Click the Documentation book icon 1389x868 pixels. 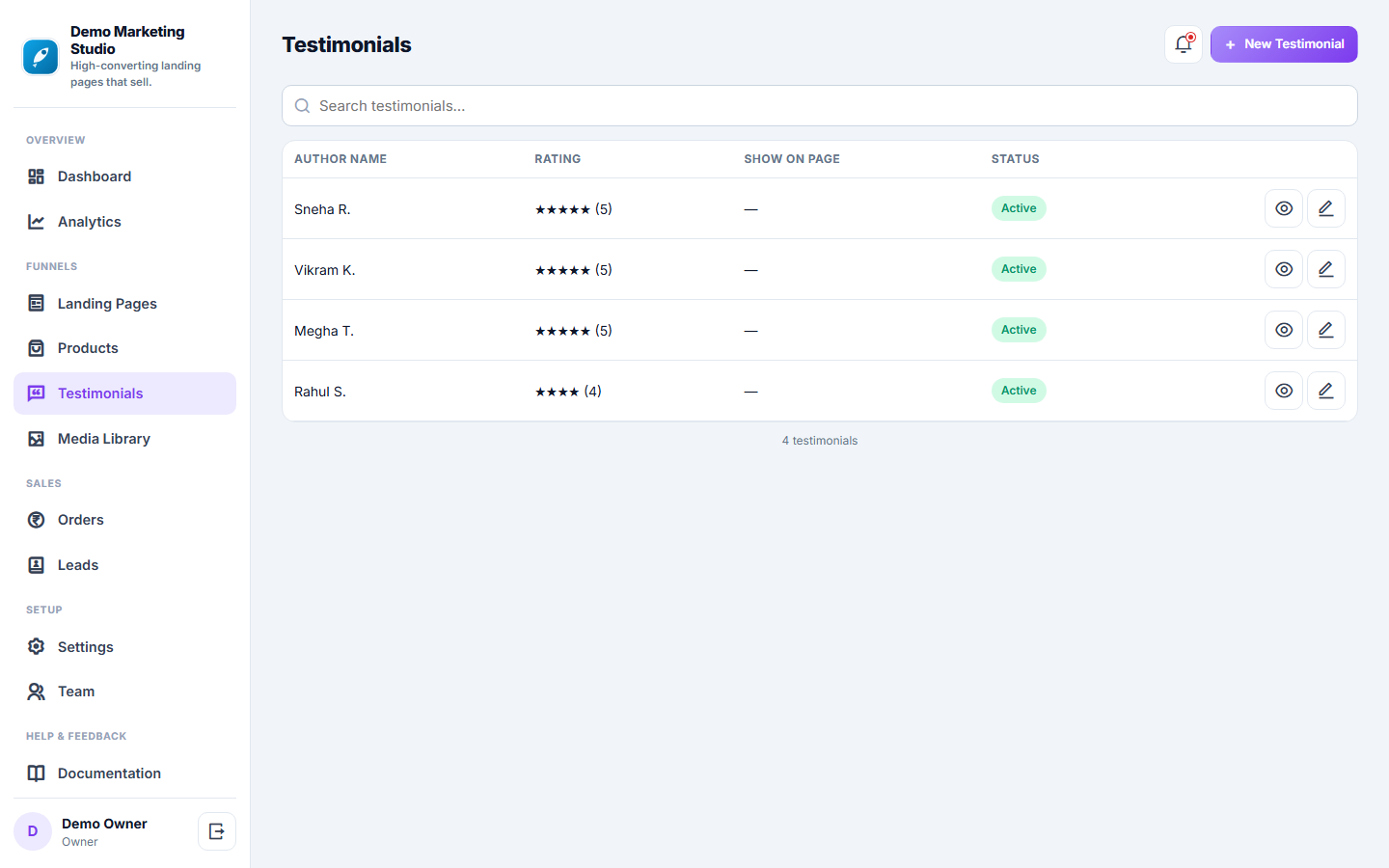coord(37,773)
